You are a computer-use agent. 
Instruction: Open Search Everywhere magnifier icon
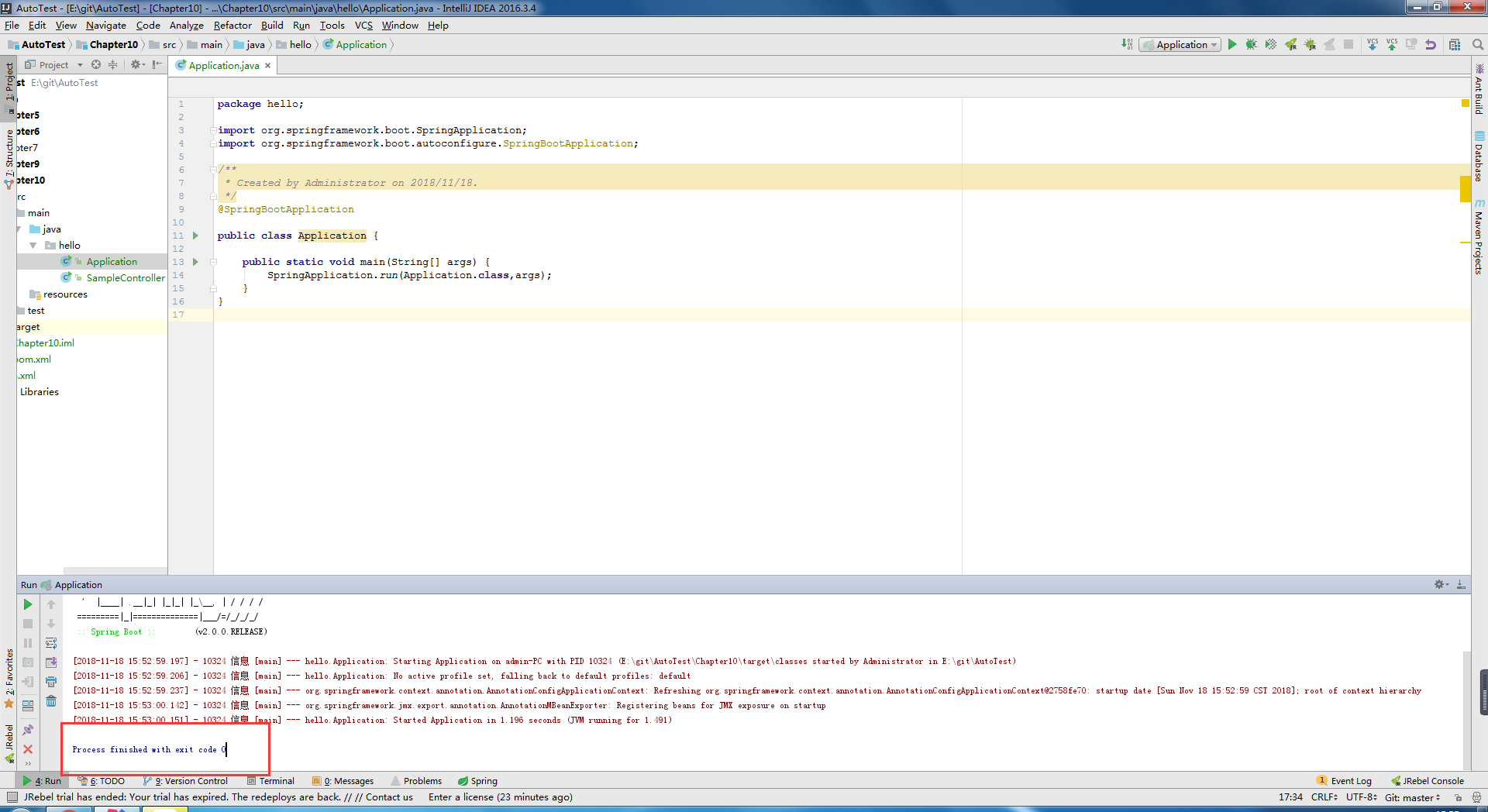pyautogui.click(x=1478, y=45)
